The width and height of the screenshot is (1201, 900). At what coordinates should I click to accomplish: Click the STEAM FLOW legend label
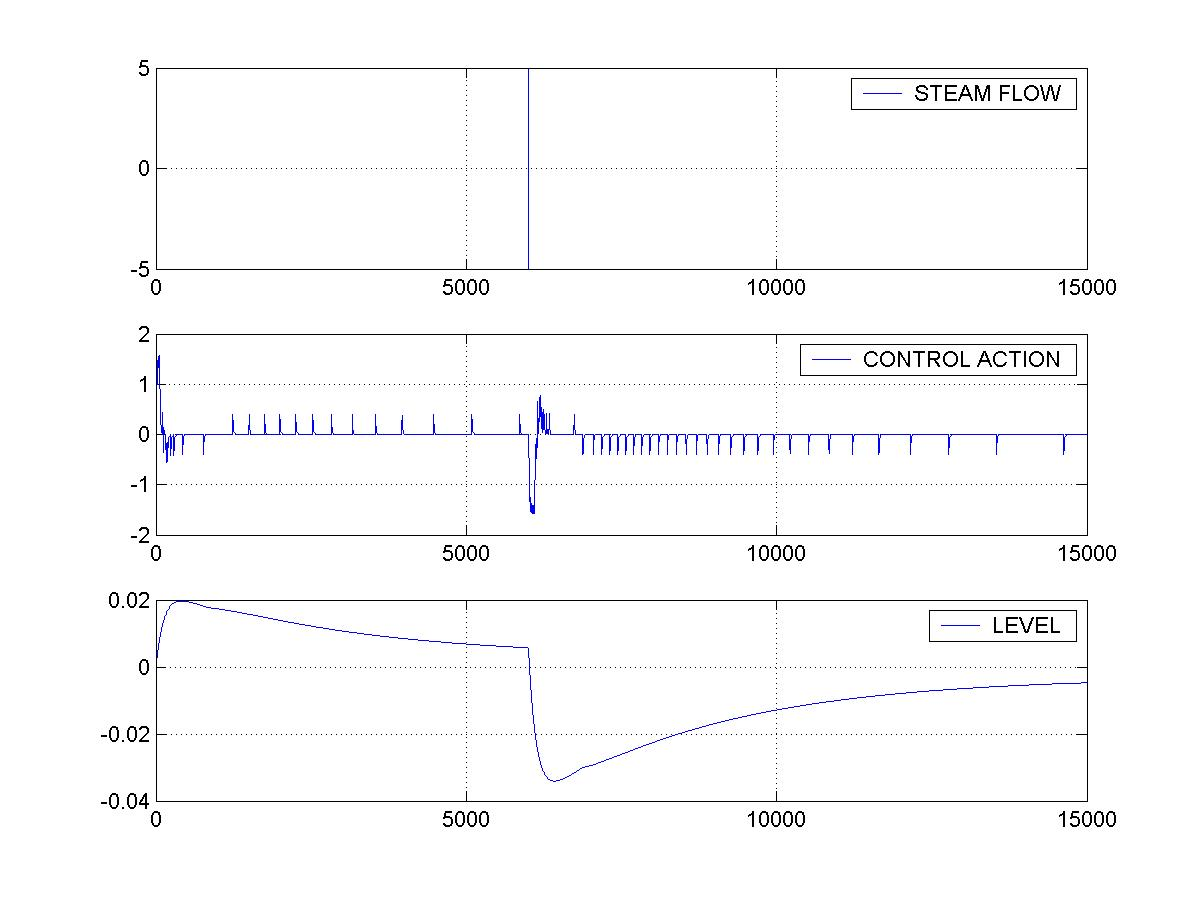tap(987, 95)
